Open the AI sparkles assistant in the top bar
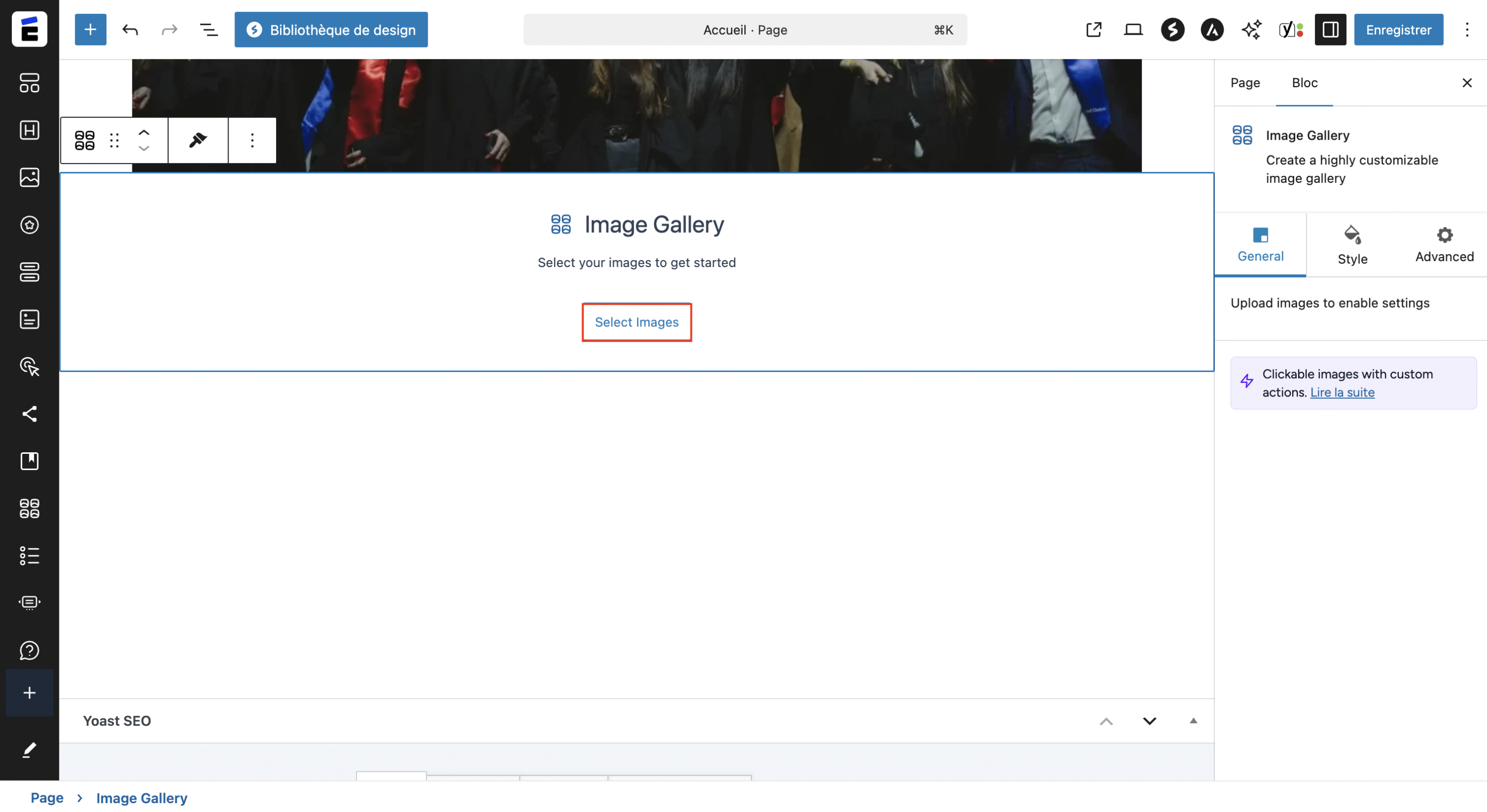The height and width of the screenshot is (812, 1487). pos(1252,29)
